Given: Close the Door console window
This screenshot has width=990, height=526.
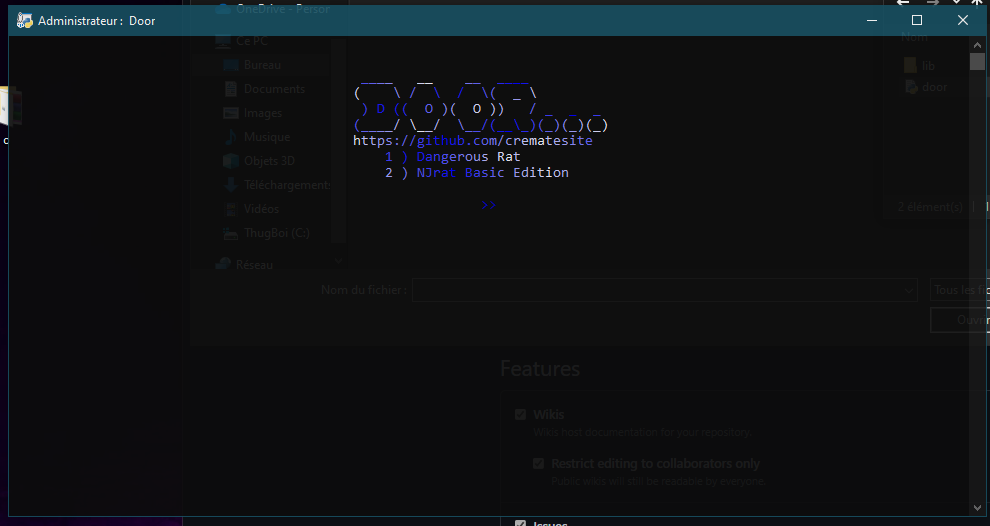Looking at the screenshot, I should click(962, 21).
